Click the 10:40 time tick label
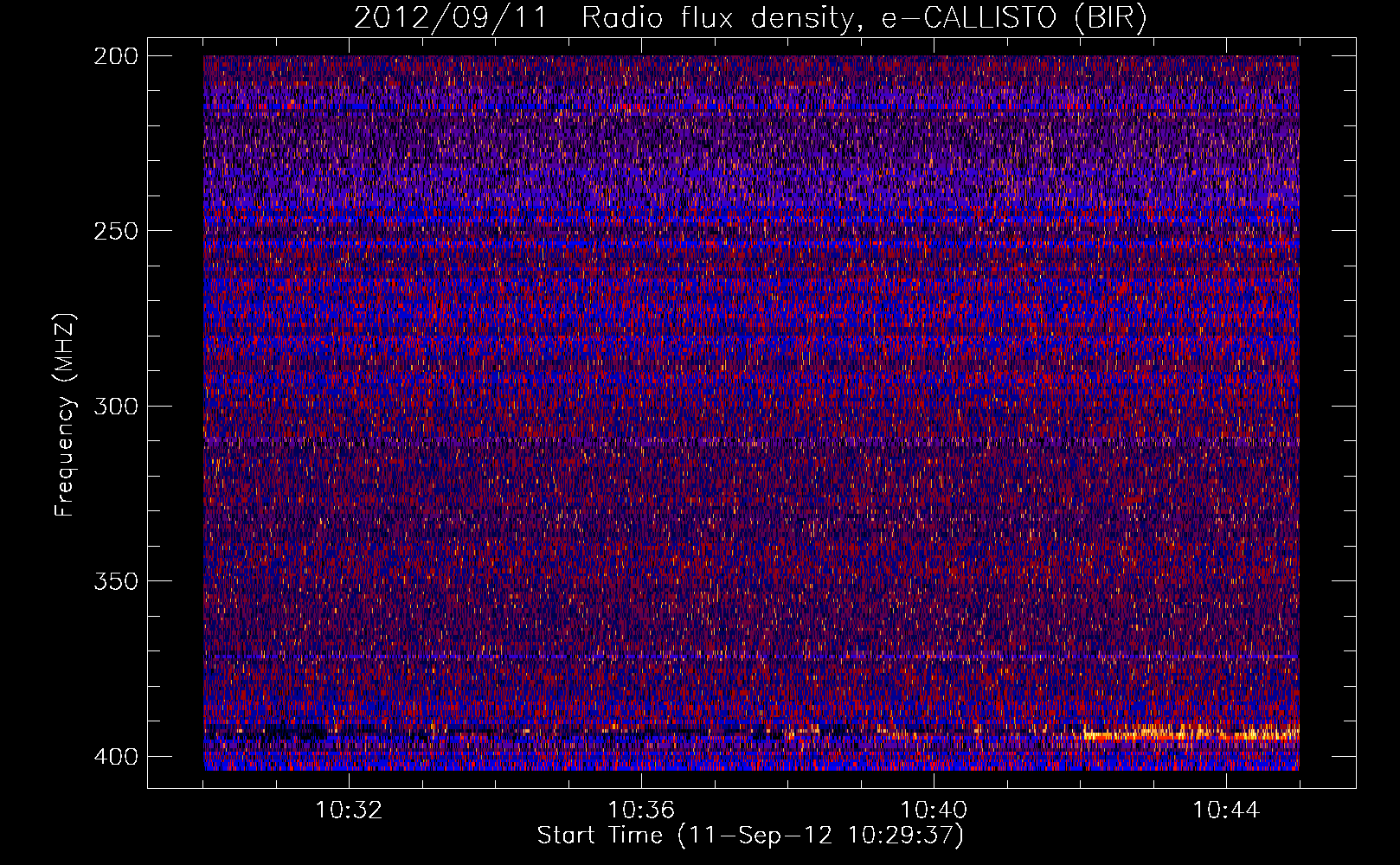The width and height of the screenshot is (1400, 865). click(934, 811)
